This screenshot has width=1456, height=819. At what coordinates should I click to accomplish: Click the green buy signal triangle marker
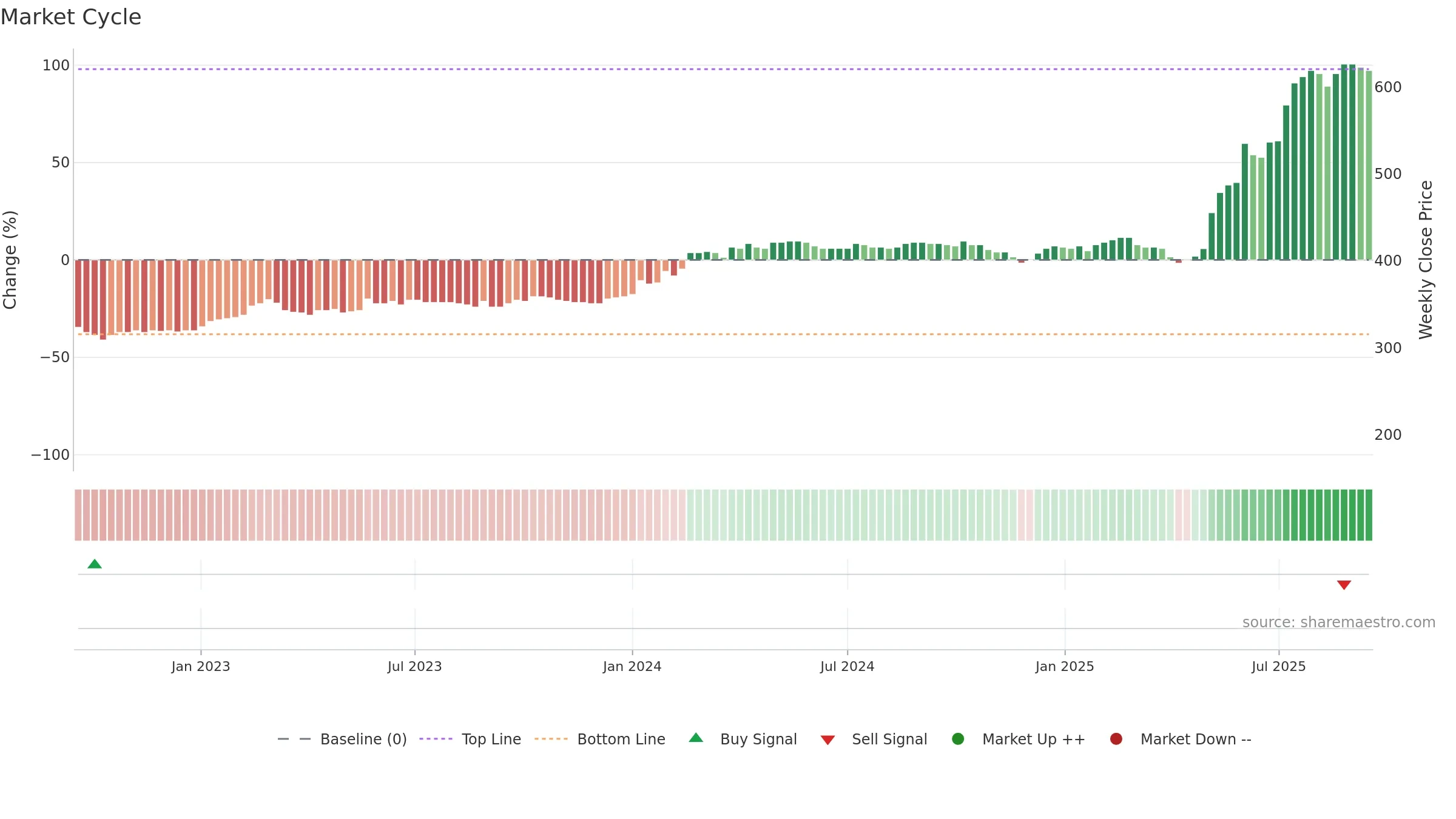[x=95, y=564]
